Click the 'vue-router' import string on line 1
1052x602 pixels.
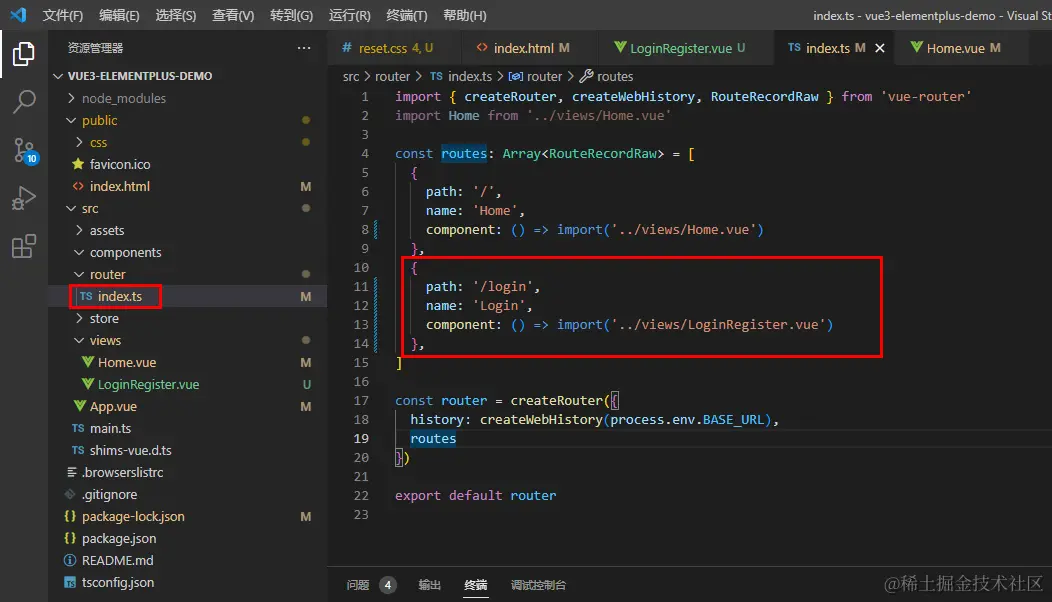click(926, 96)
